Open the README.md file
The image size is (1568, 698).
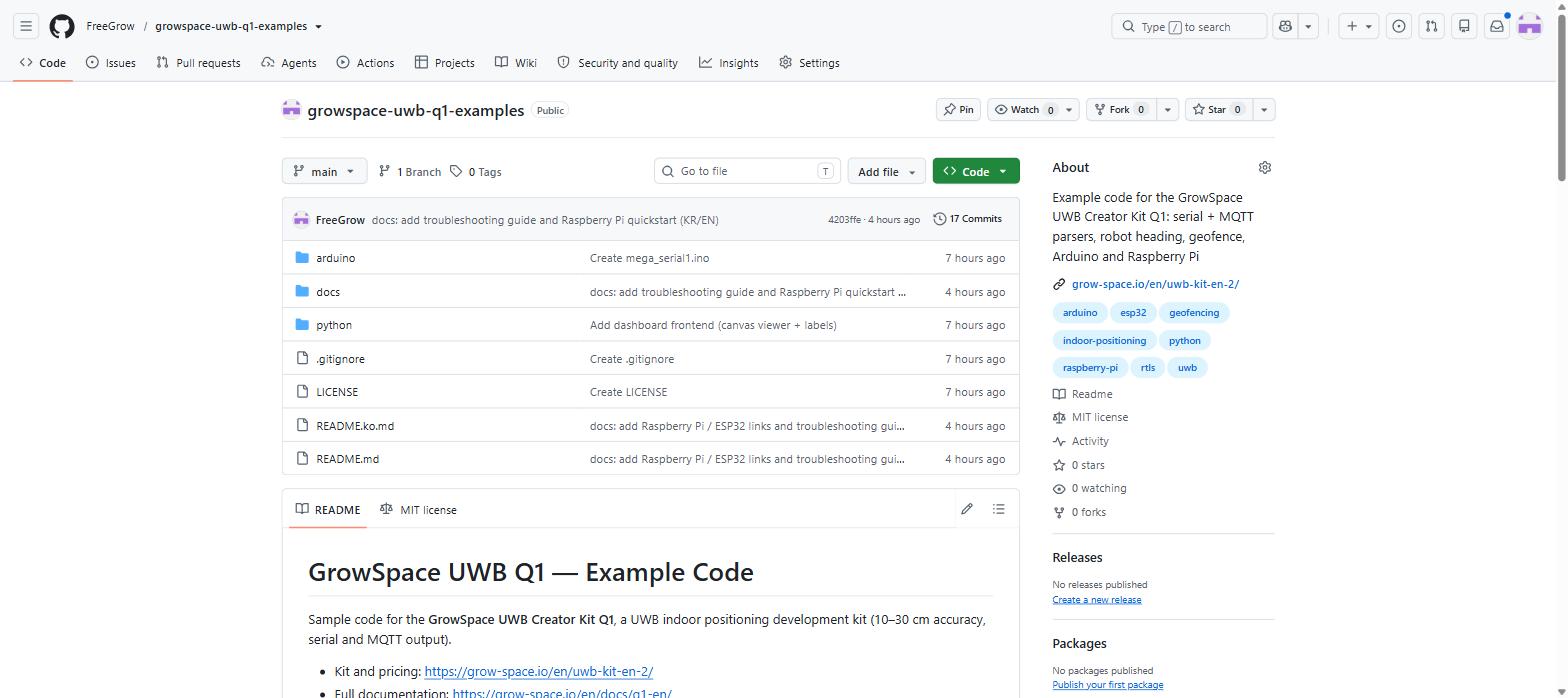pos(347,459)
